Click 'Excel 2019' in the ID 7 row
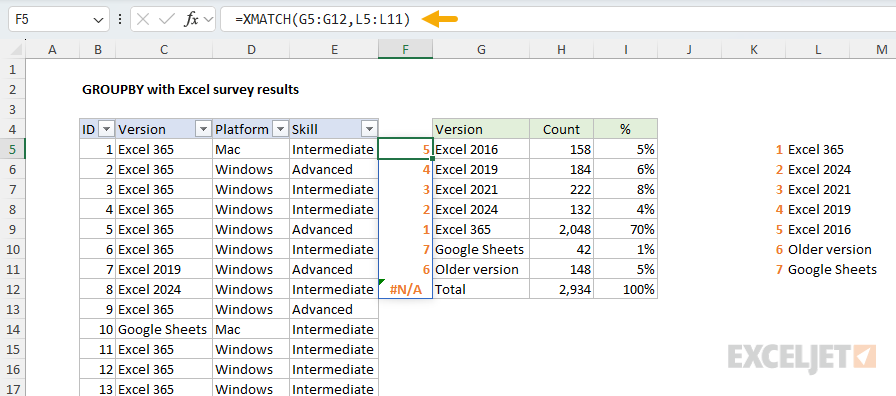The image size is (896, 396). pyautogui.click(x=164, y=269)
